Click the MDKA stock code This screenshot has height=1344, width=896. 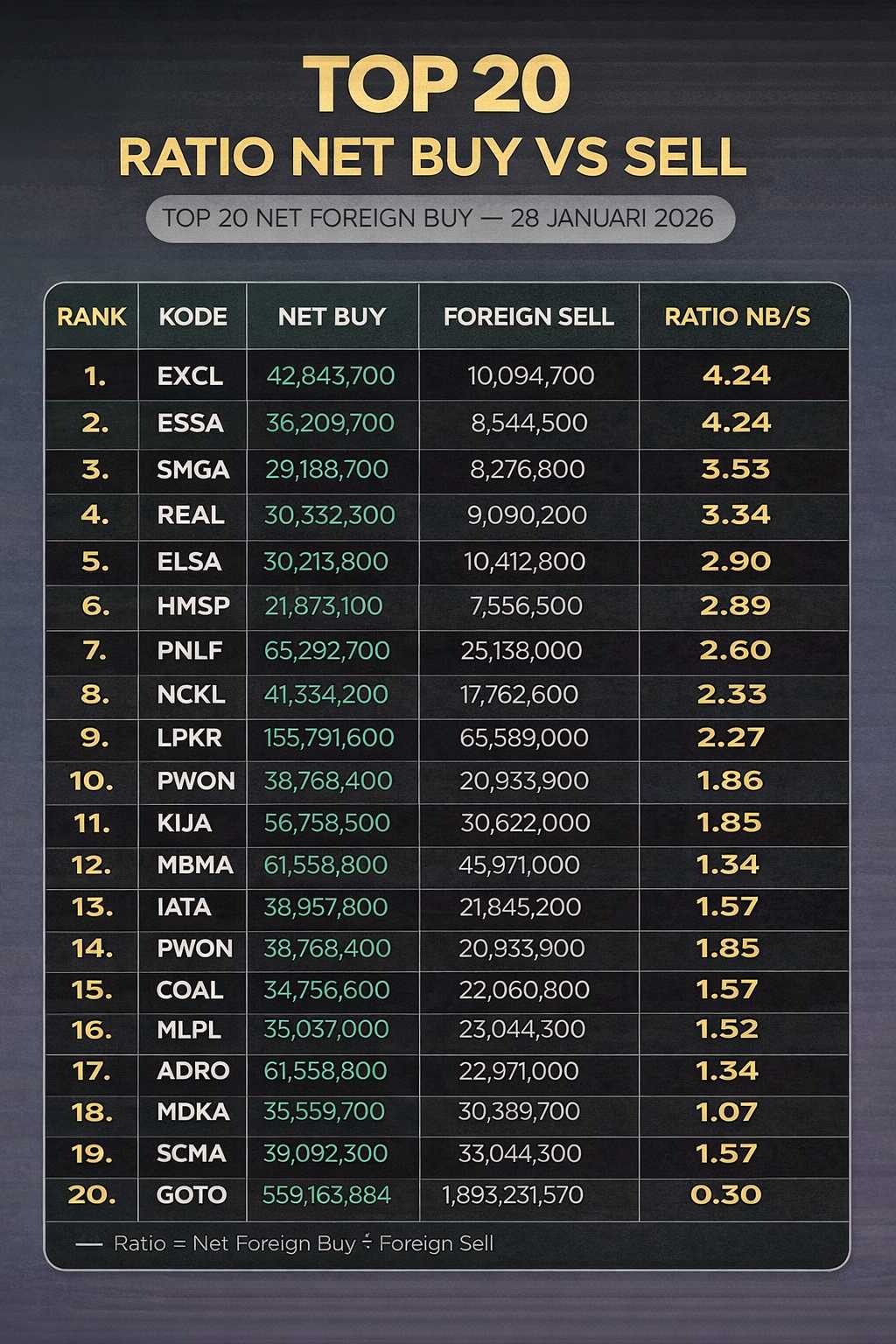tap(193, 1112)
